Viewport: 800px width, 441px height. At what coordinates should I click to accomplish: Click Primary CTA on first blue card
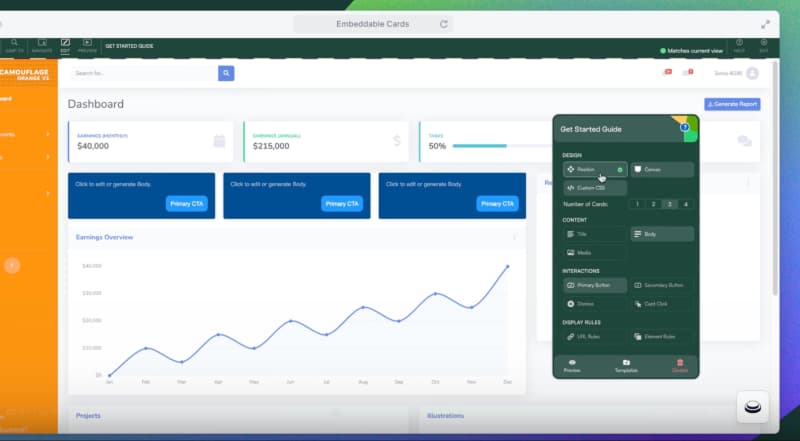point(187,204)
